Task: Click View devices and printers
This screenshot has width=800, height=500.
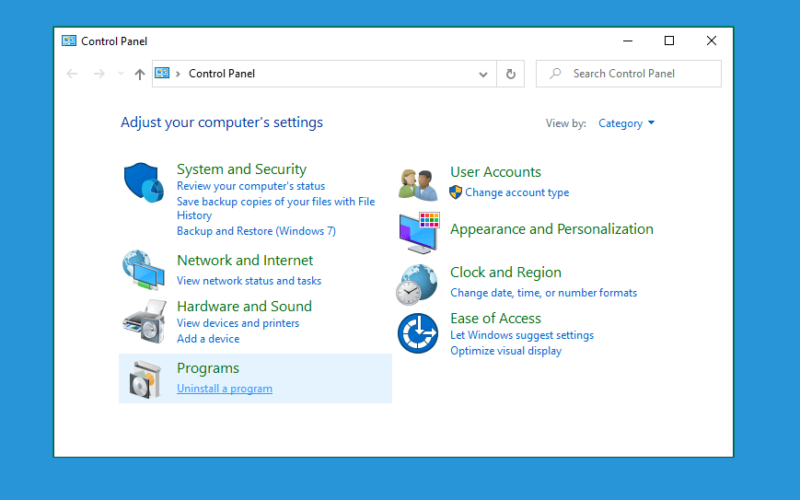Action: [238, 323]
